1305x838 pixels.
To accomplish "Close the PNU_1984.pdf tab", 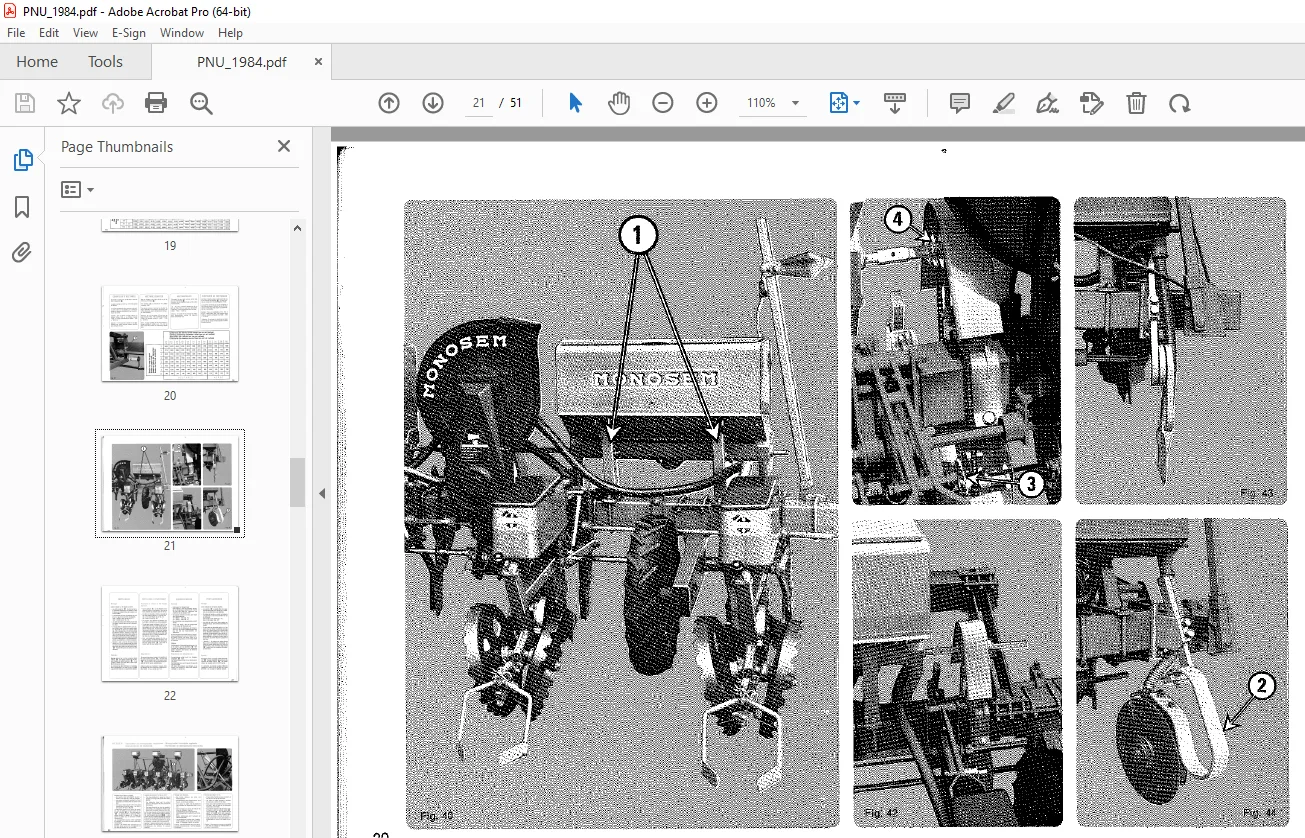I will coord(318,61).
